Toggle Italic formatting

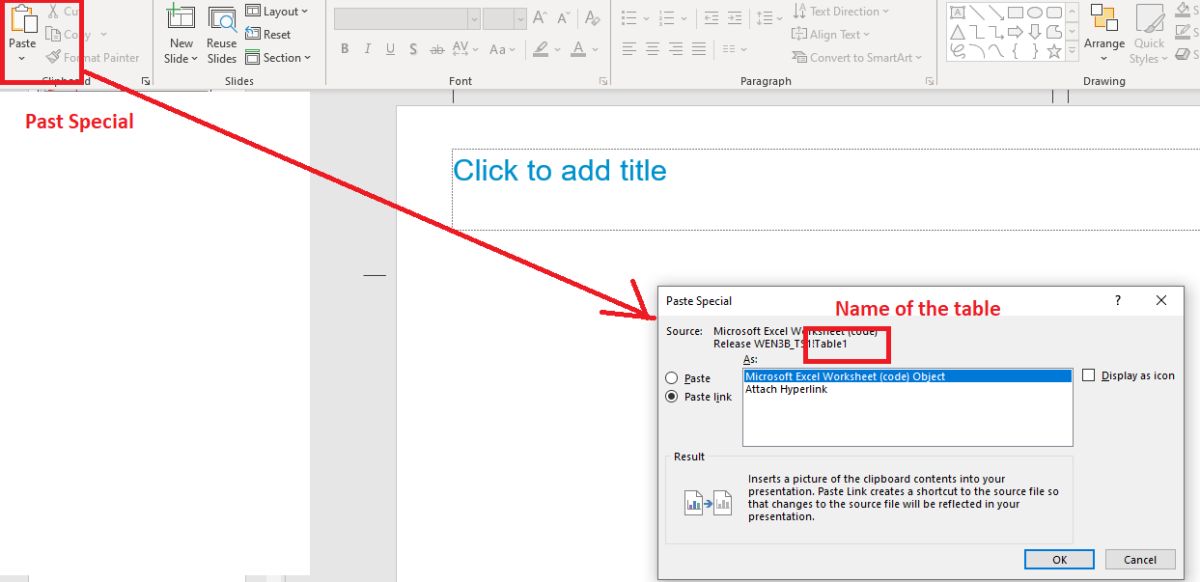click(367, 49)
